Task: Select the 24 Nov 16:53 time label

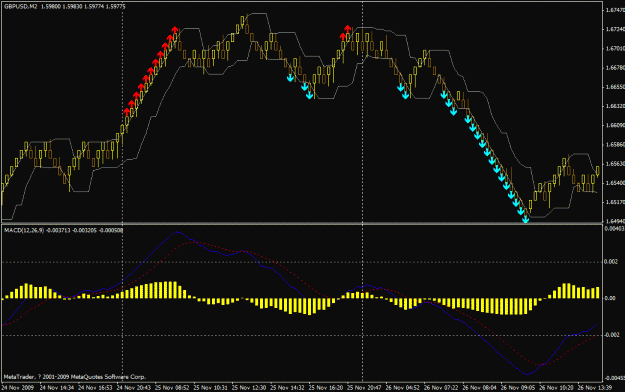Action: [x=95, y=388]
